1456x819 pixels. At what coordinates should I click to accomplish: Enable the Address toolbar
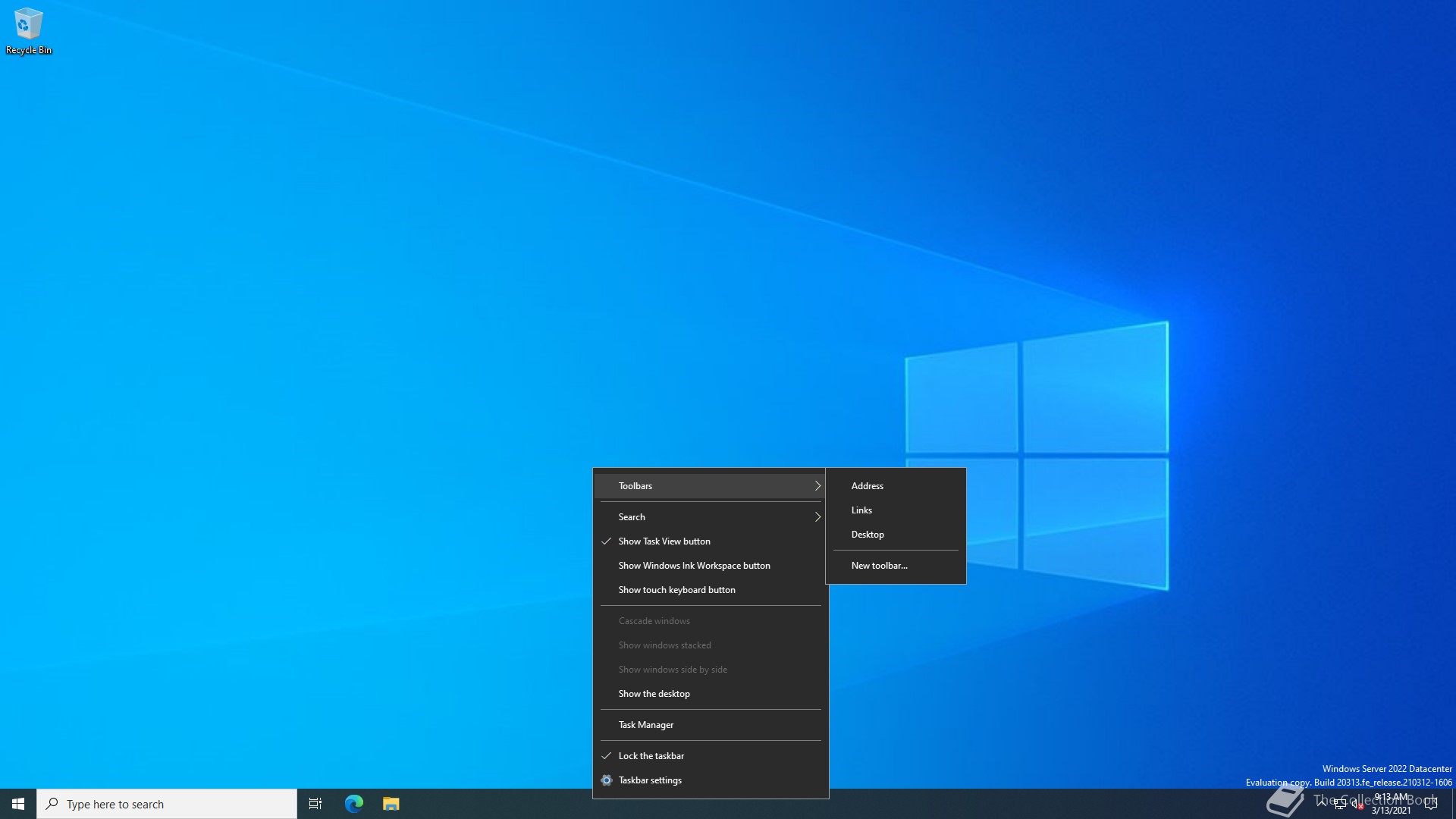click(896, 486)
